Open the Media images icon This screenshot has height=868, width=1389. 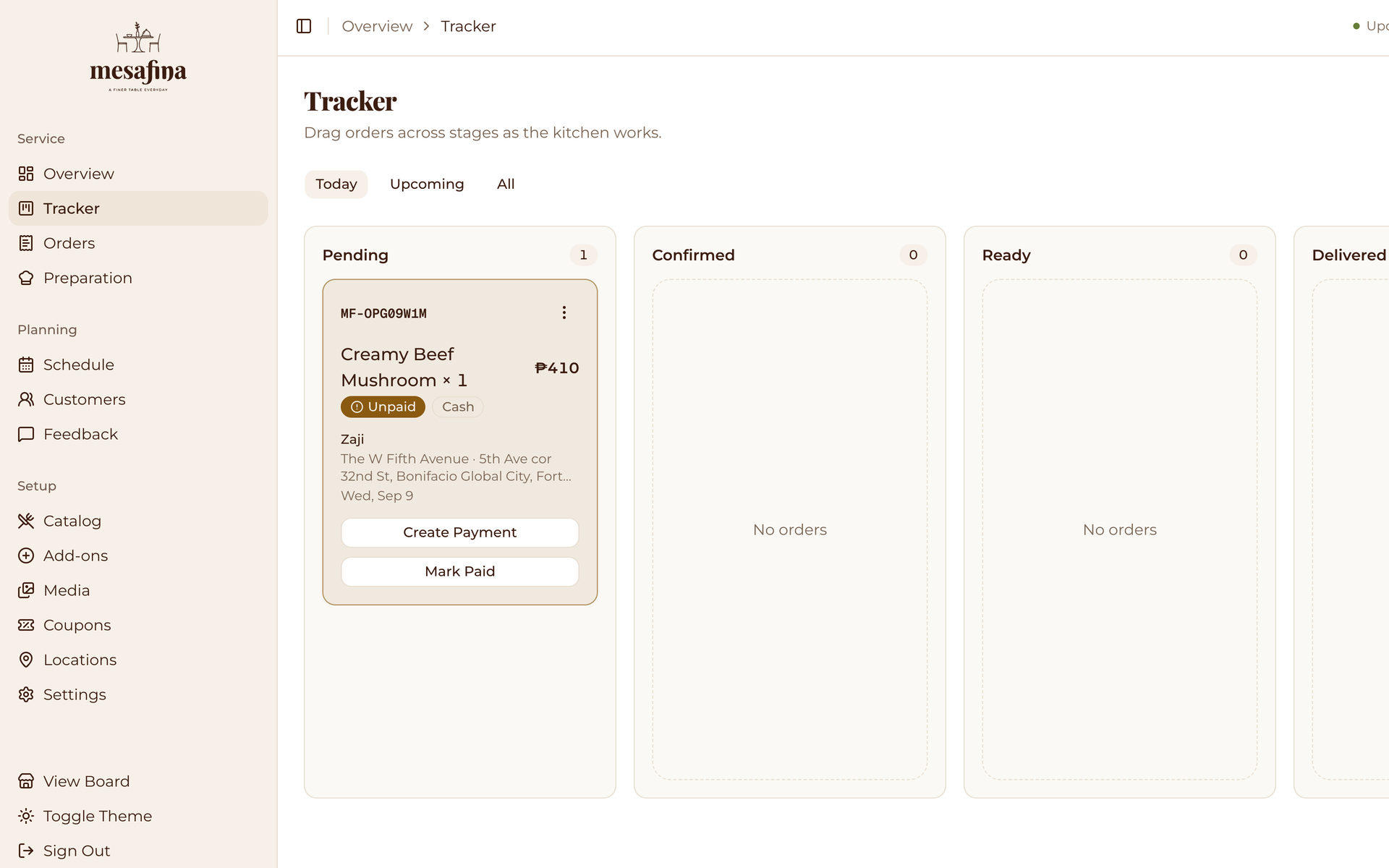tap(26, 590)
